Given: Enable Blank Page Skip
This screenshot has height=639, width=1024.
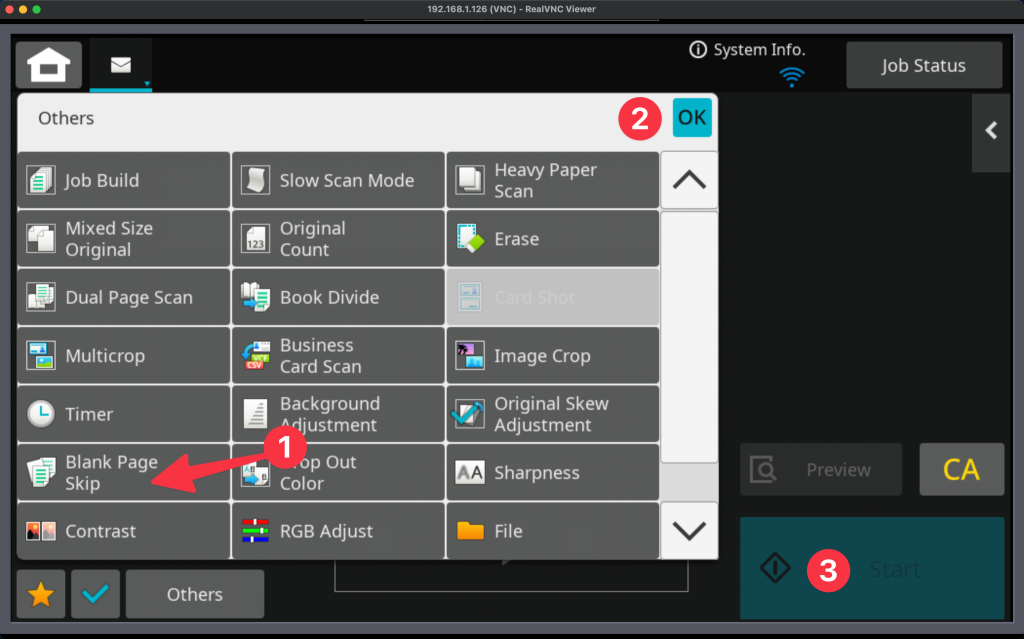Looking at the screenshot, I should coord(124,473).
